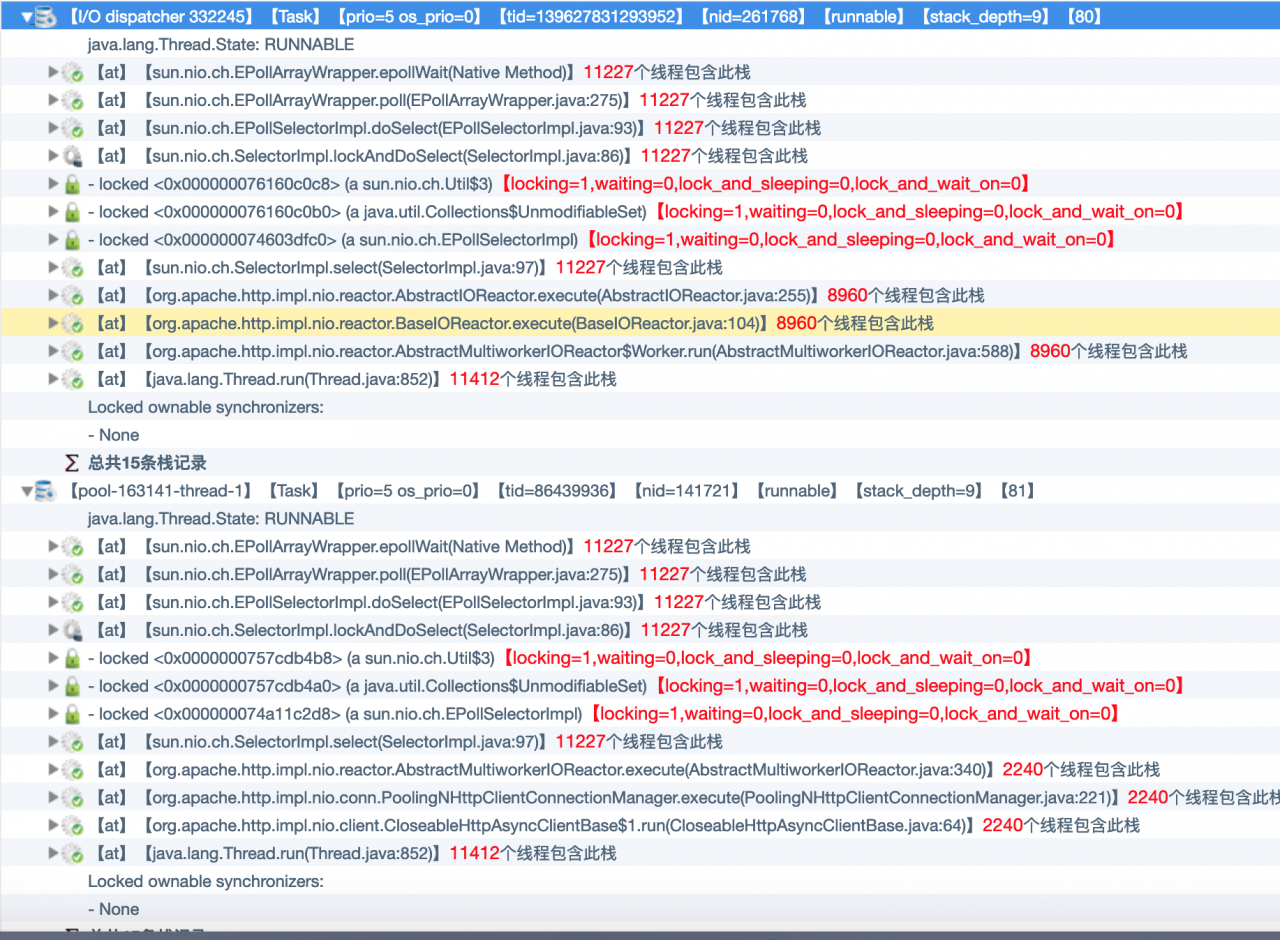Click lockAndDoSelect frame icon under I/O dispatcher thread
The height and width of the screenshot is (940, 1280).
tap(72, 157)
